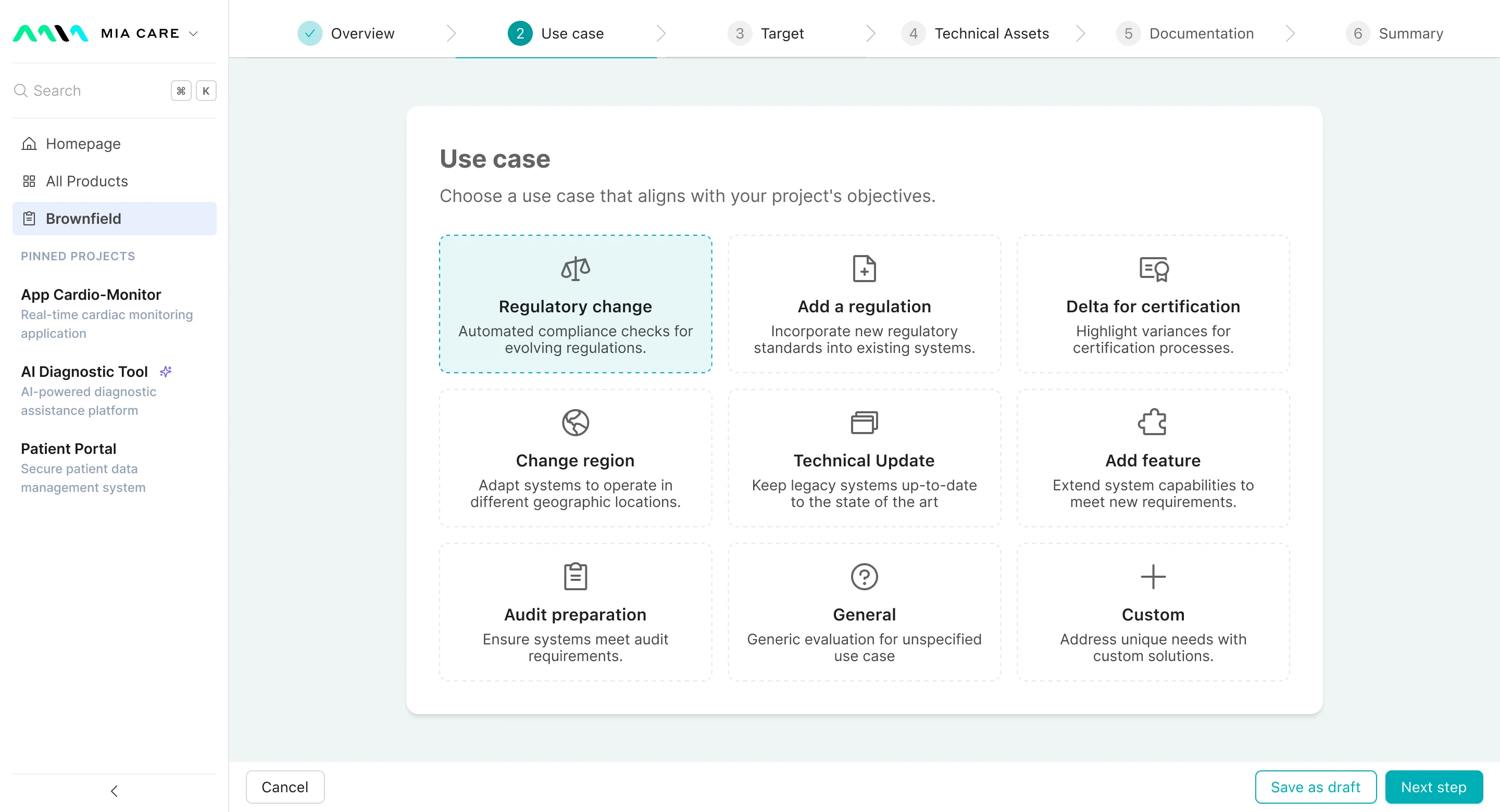Click the clipboard icon for Audit preparation
Viewport: 1500px width, 812px height.
tap(576, 577)
